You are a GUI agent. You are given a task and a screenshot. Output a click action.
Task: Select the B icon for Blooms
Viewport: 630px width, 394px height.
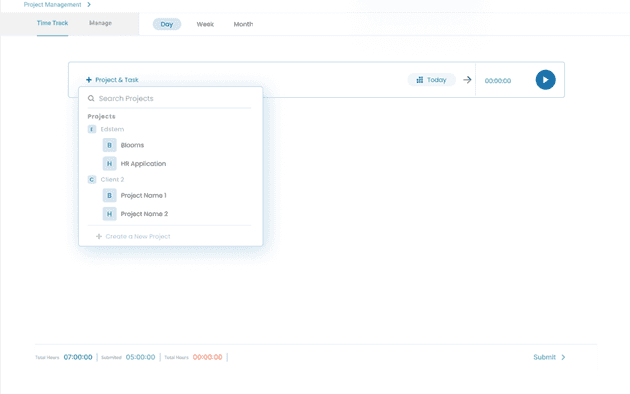(109, 145)
